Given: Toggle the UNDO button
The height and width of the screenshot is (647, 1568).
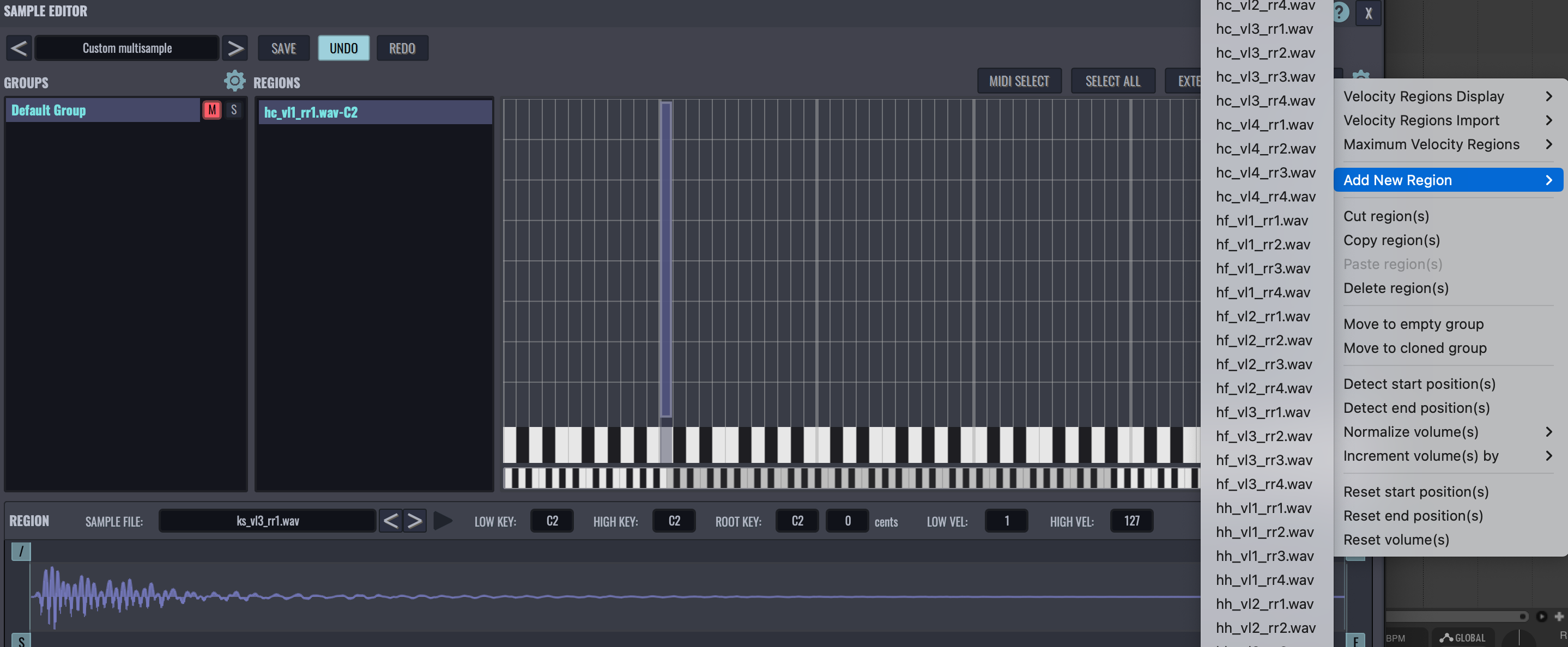Looking at the screenshot, I should click(x=343, y=48).
